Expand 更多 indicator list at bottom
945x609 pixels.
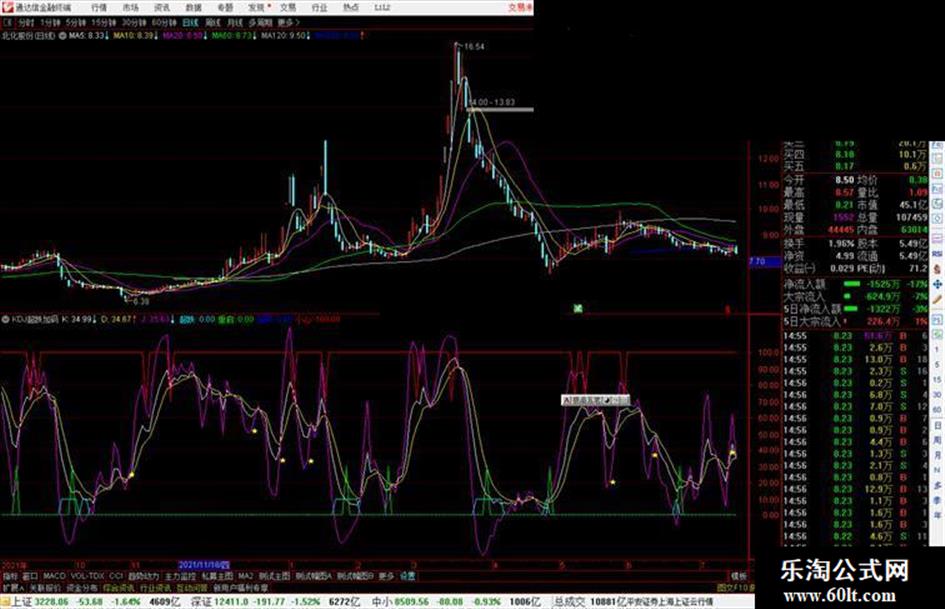click(386, 576)
